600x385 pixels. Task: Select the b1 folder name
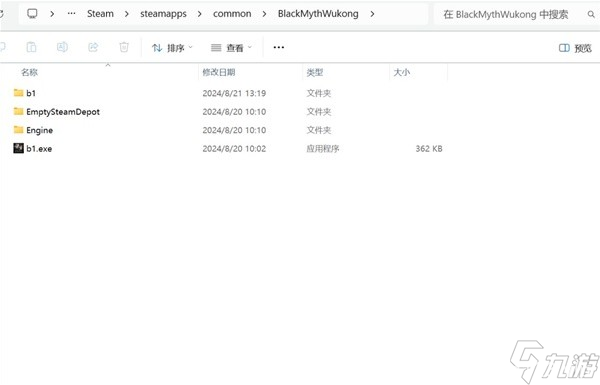tap(31, 93)
